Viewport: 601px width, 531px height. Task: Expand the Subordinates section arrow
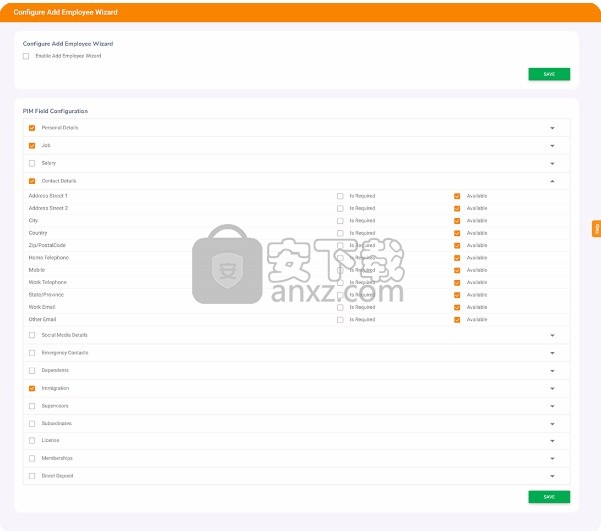pos(552,424)
